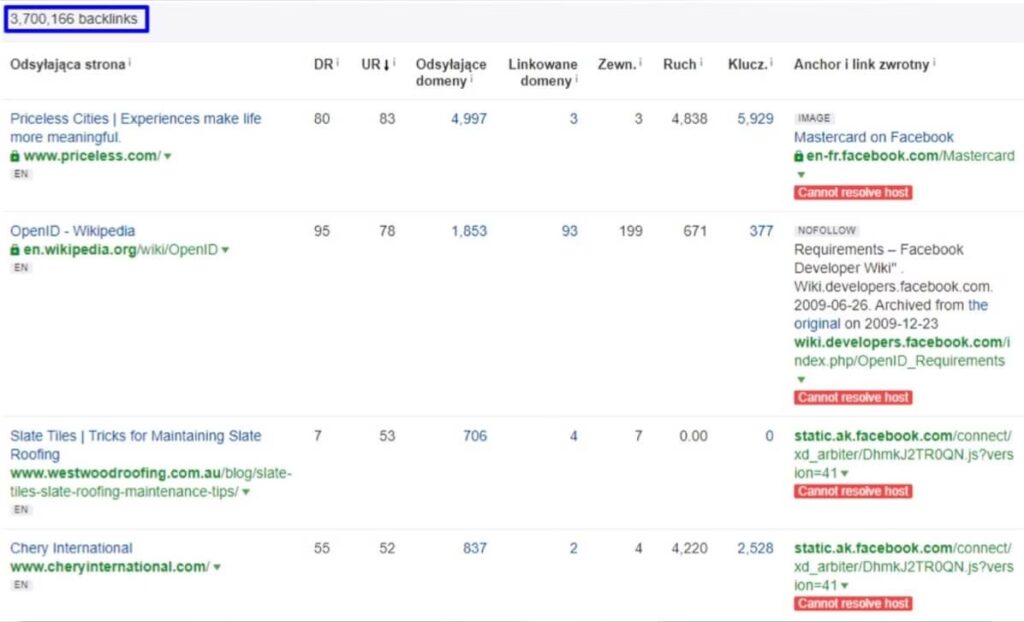1024x622 pixels.
Task: Open Mastercard on Facebook anchor link
Action: tap(873, 137)
